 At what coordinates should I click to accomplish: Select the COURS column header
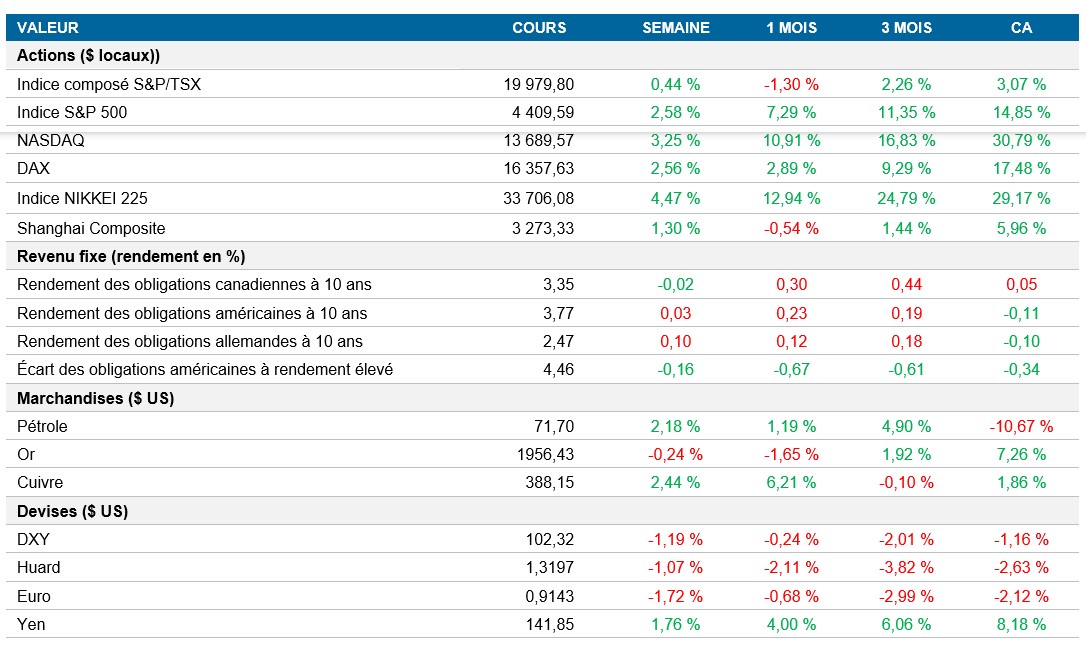pos(539,28)
